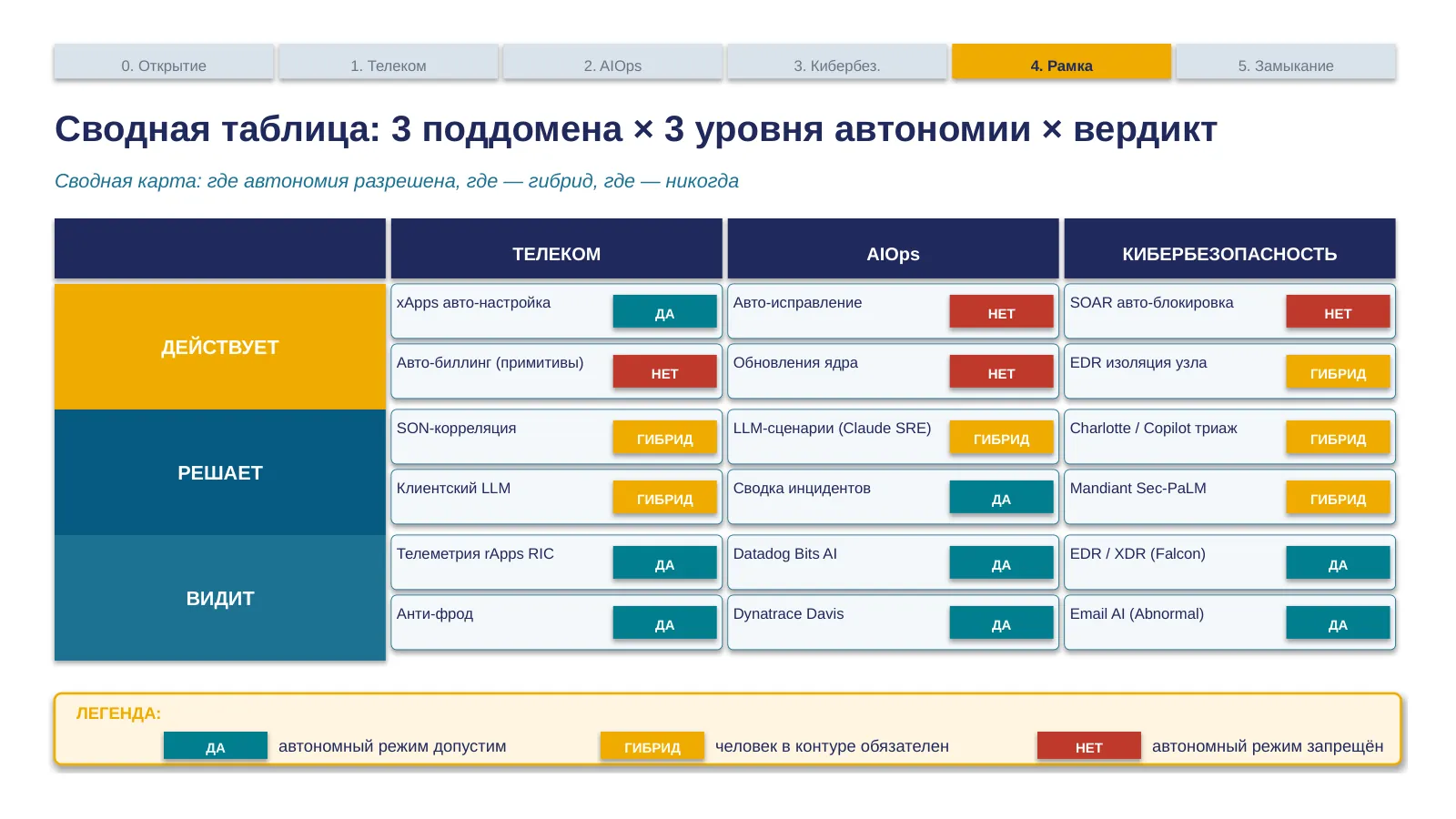This screenshot has width=1456, height=819.
Task: Click the 'ВИДИТ' row header
Action: click(x=220, y=598)
